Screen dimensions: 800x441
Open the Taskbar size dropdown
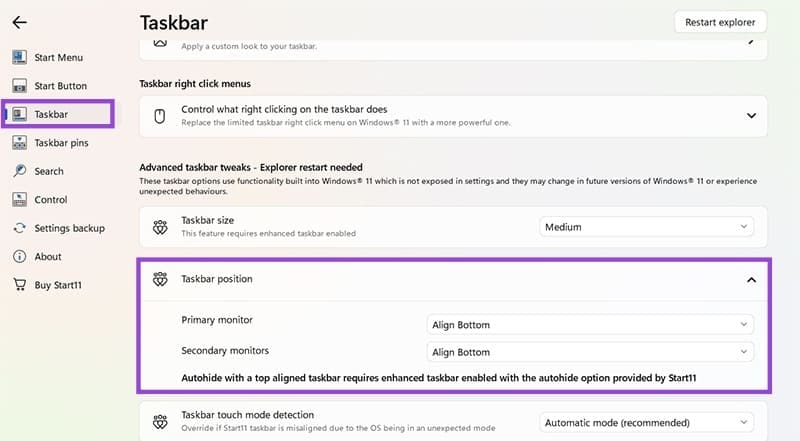pos(645,227)
